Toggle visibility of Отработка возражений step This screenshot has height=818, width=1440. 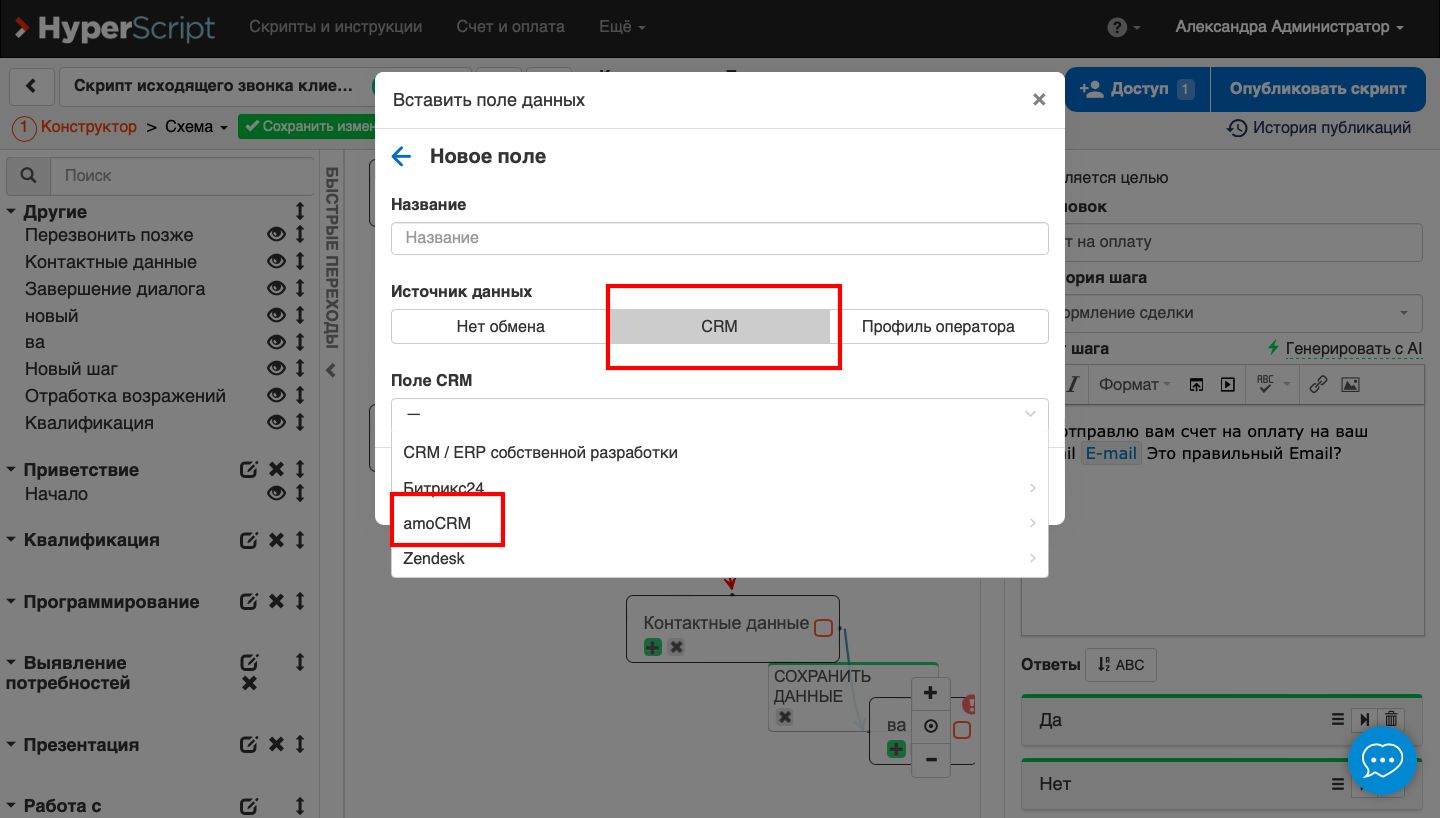point(276,396)
